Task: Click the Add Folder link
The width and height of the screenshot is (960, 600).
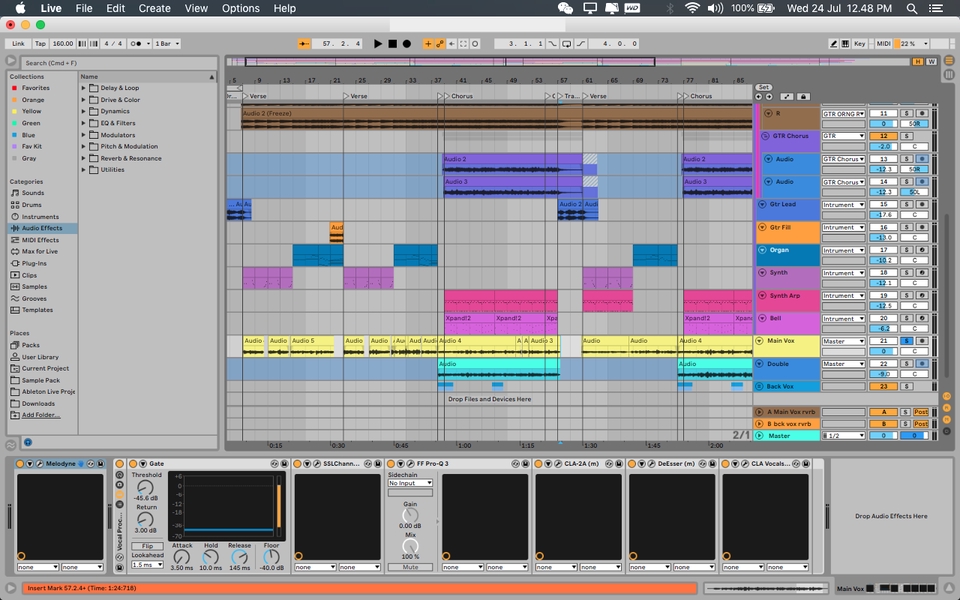Action: 41,415
